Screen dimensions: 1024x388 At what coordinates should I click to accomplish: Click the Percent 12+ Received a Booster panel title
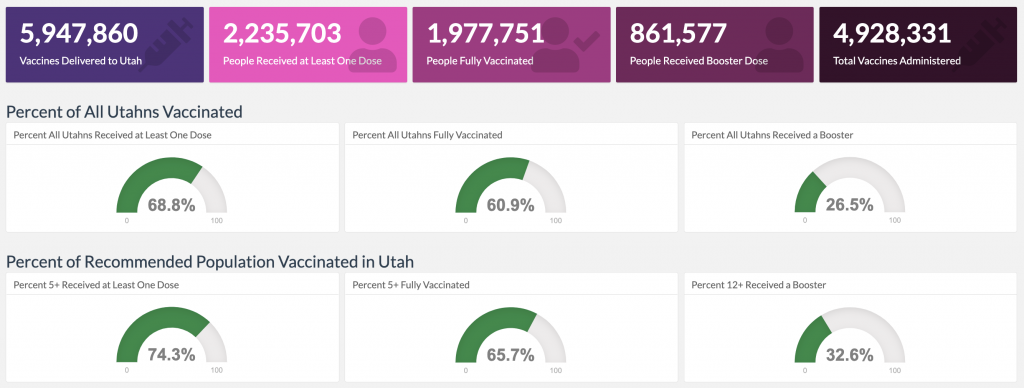[759, 285]
